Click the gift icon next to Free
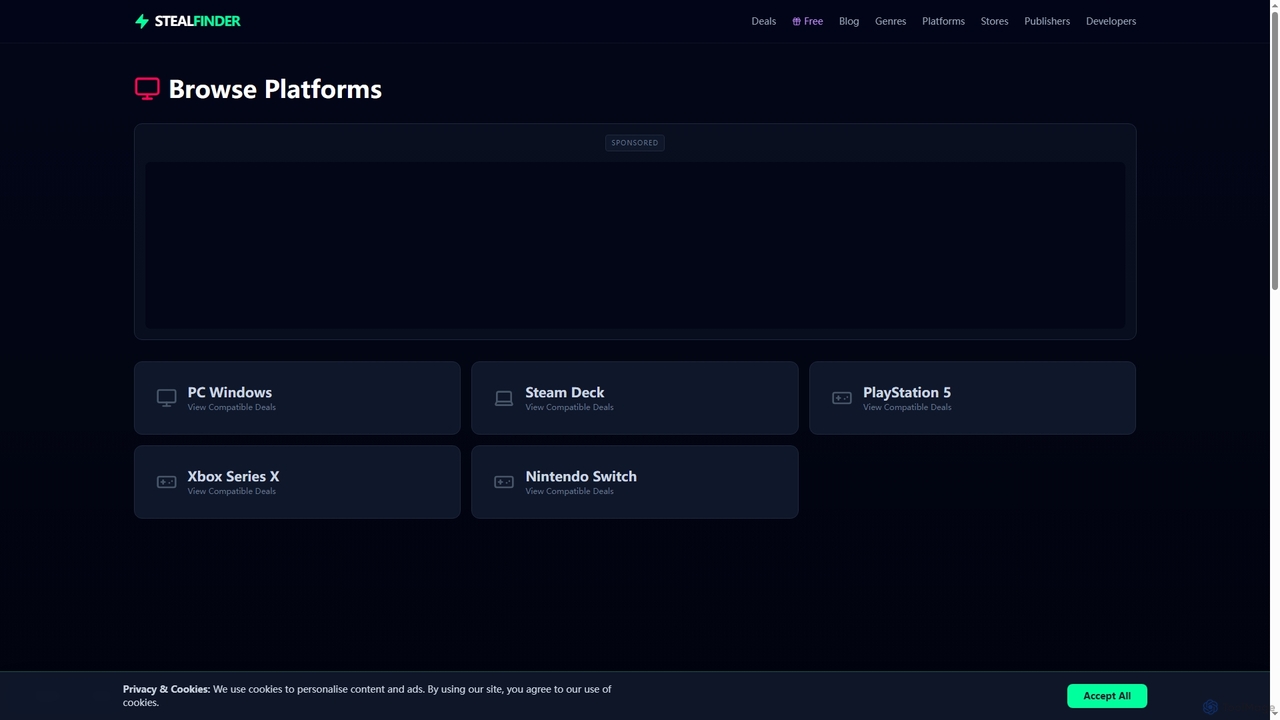The image size is (1280, 720). (x=796, y=21)
